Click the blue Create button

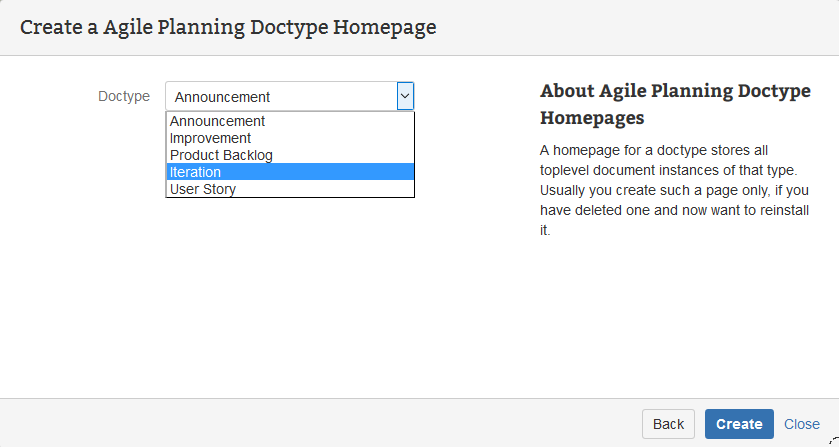739,424
